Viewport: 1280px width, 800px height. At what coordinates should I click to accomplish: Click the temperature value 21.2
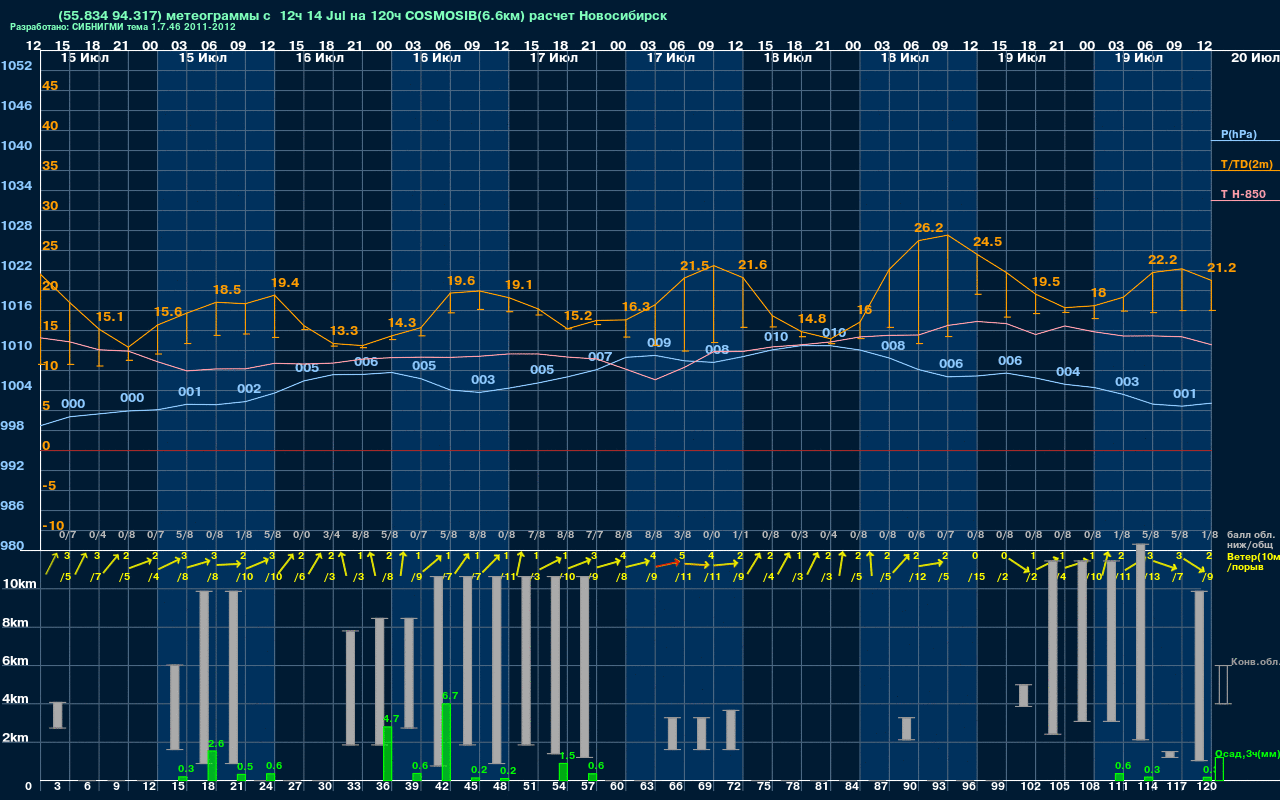[x=1221, y=268]
